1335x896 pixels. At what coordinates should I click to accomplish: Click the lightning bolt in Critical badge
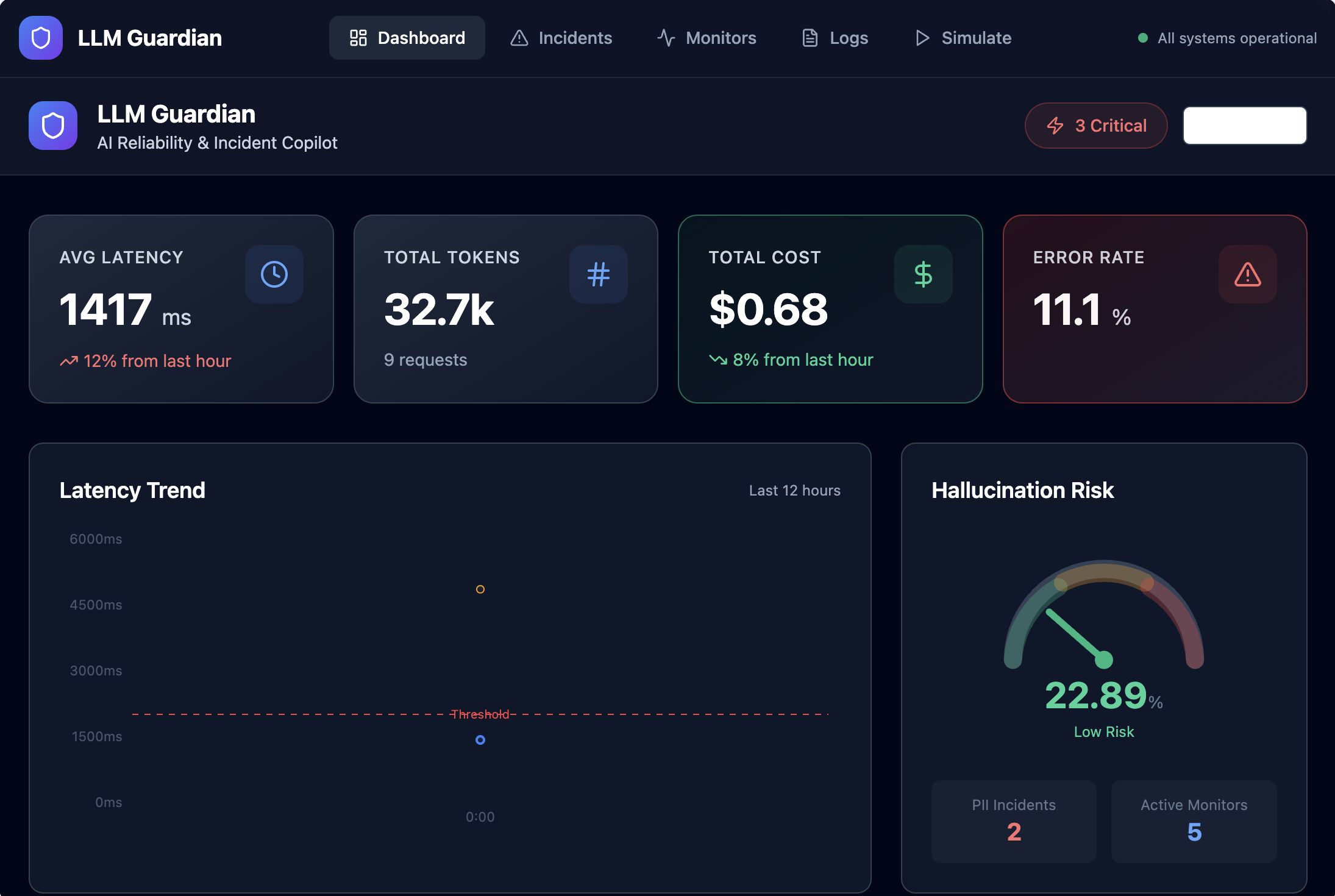coord(1055,126)
